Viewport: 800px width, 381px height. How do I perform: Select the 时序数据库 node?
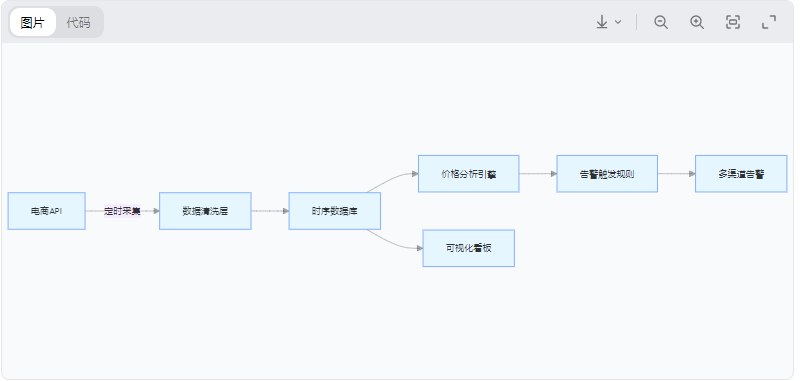pyautogui.click(x=335, y=211)
